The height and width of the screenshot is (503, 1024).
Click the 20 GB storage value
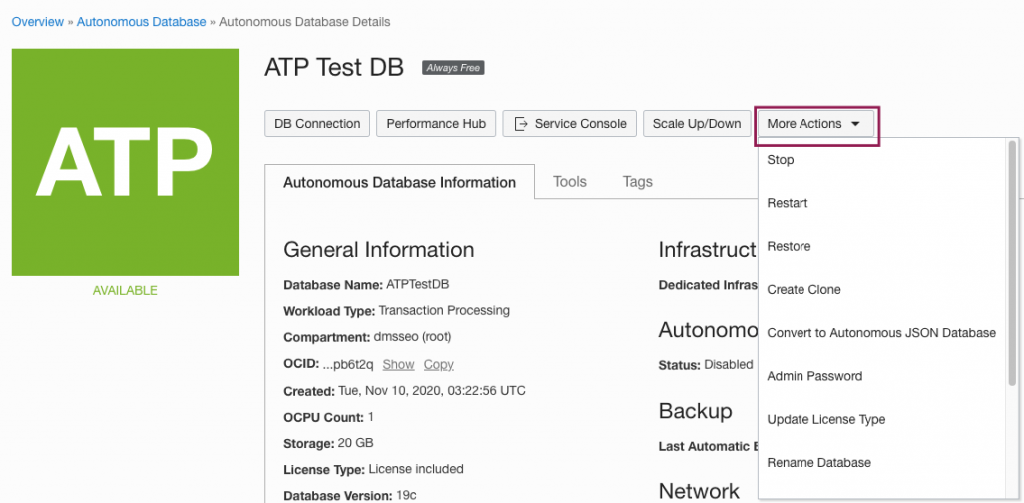pos(355,444)
